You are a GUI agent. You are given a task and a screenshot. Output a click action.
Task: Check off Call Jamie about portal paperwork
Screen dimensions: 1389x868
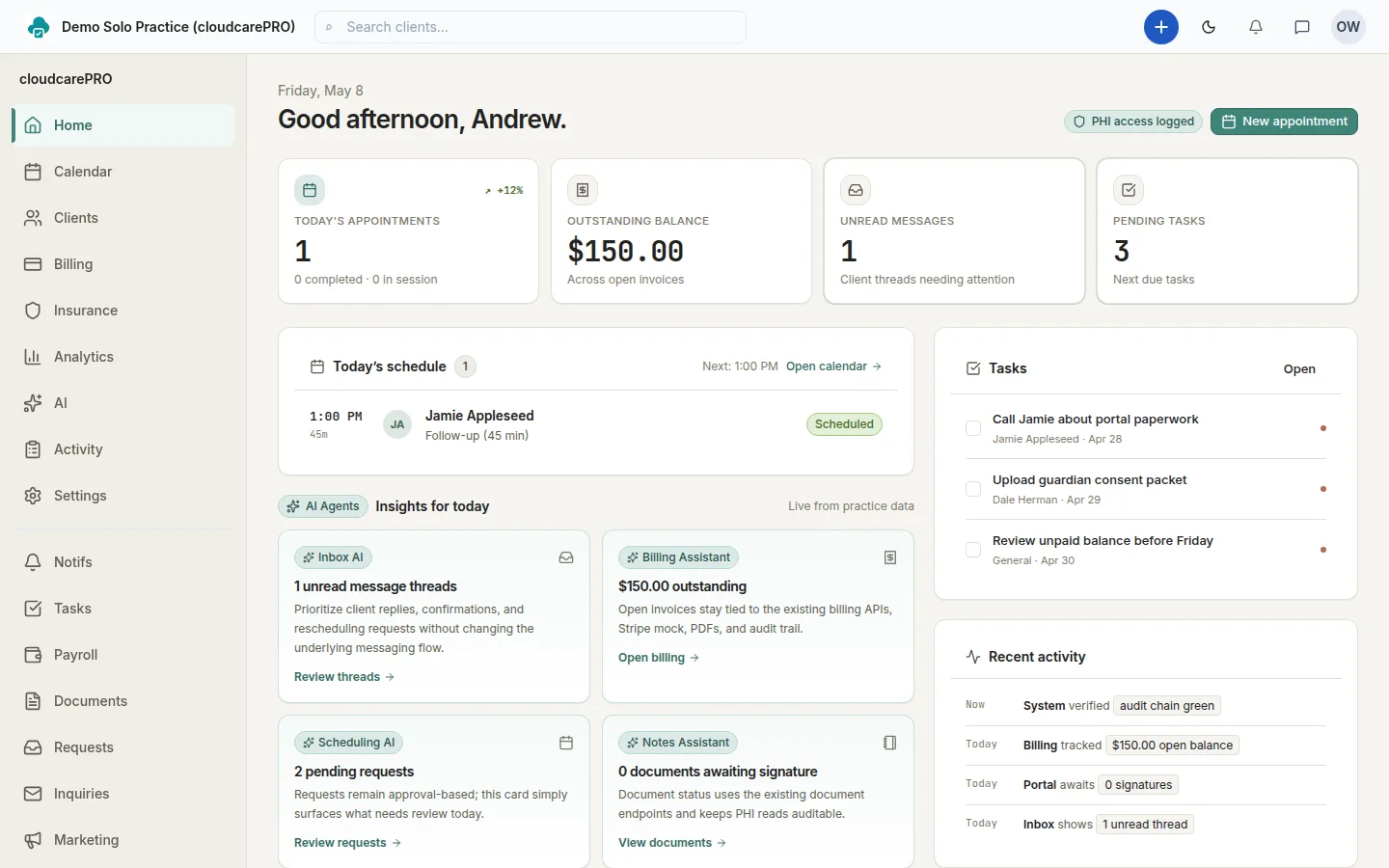973,428
